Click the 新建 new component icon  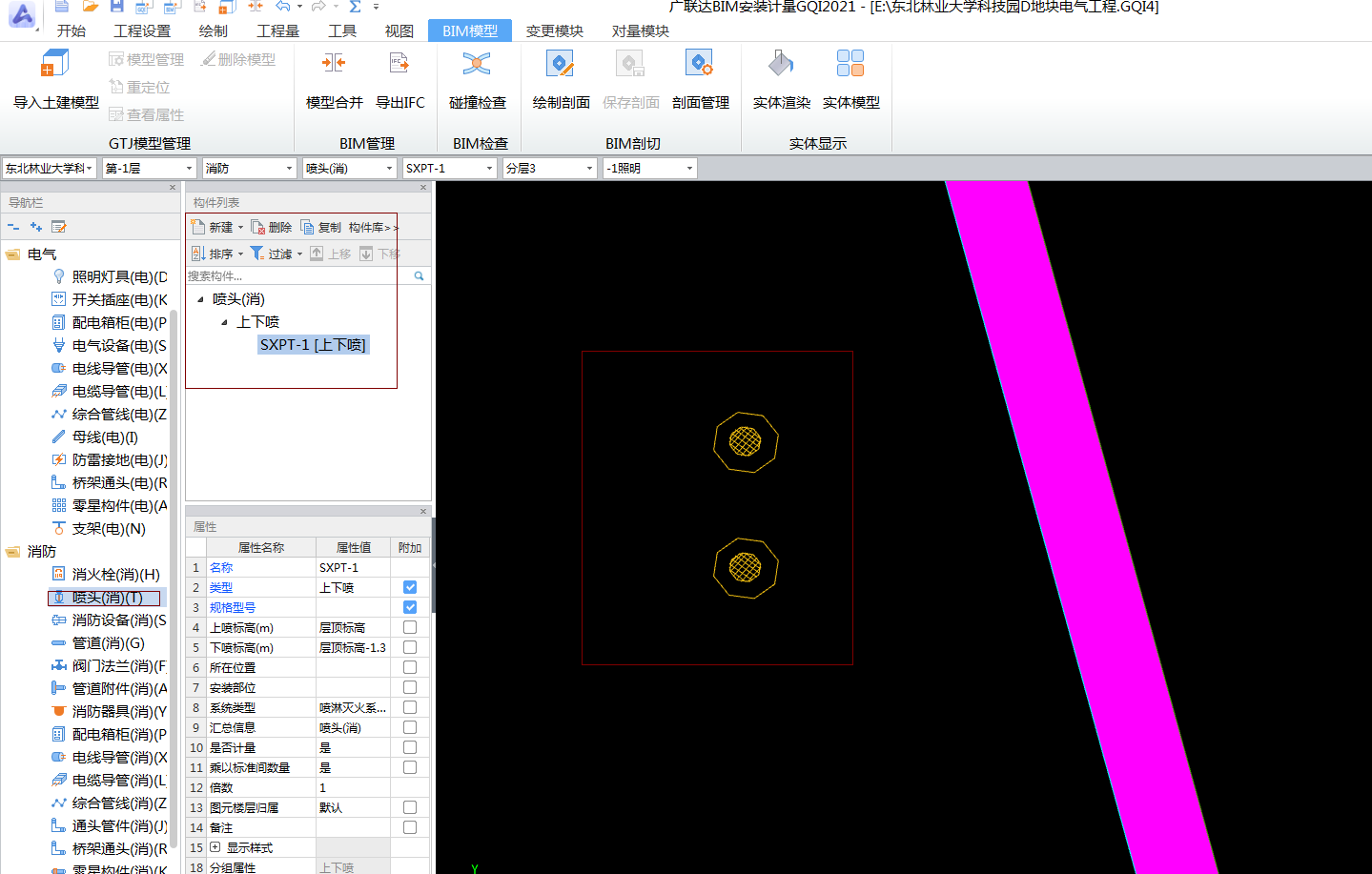point(198,227)
